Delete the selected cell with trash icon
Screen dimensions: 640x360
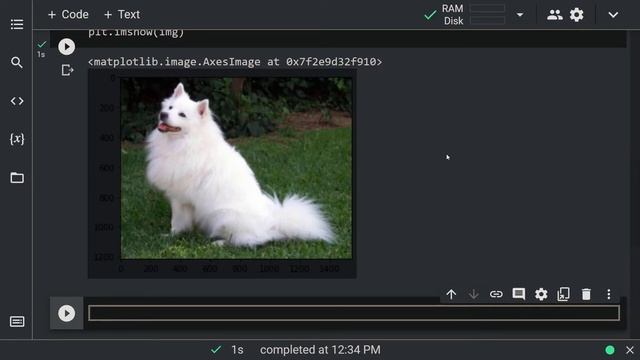point(586,294)
